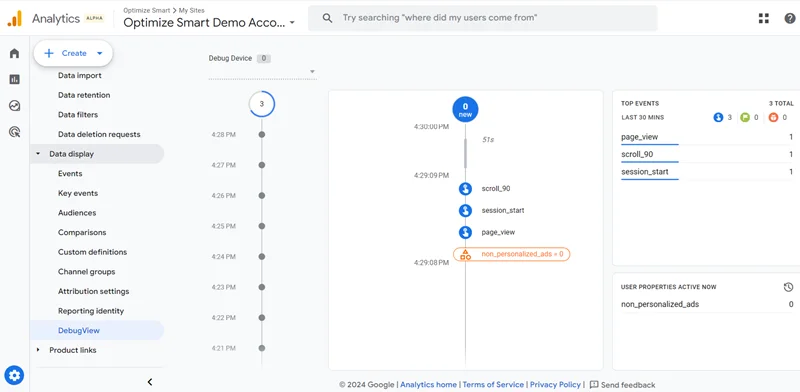
Task: Click the Send feedback icon
Action: (x=594, y=385)
